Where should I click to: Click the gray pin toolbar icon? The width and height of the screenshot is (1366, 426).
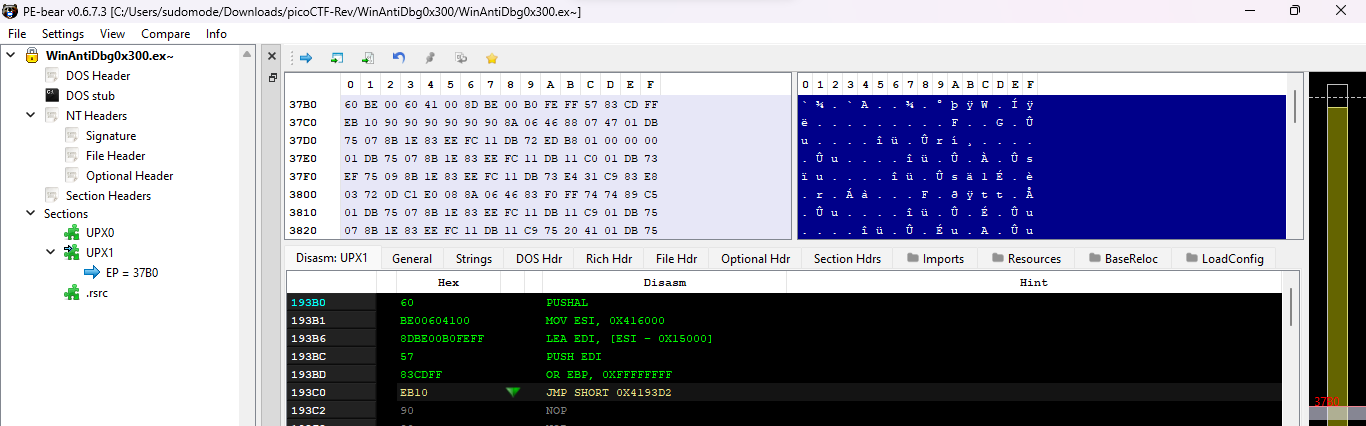click(x=430, y=58)
